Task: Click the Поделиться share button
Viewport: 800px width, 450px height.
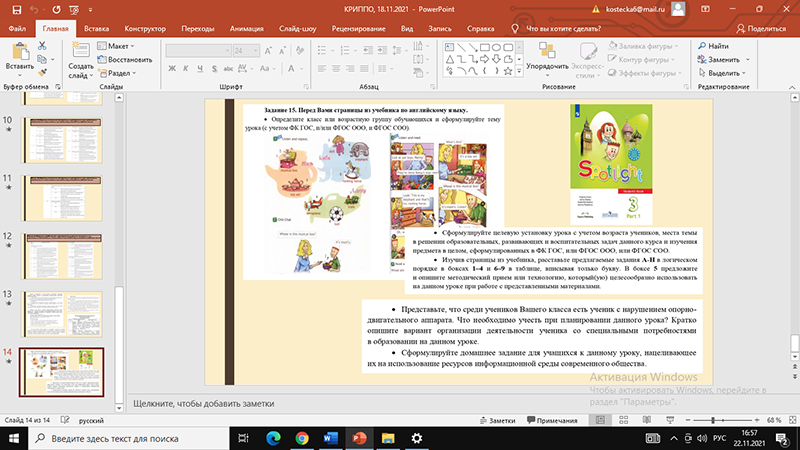Action: point(761,29)
